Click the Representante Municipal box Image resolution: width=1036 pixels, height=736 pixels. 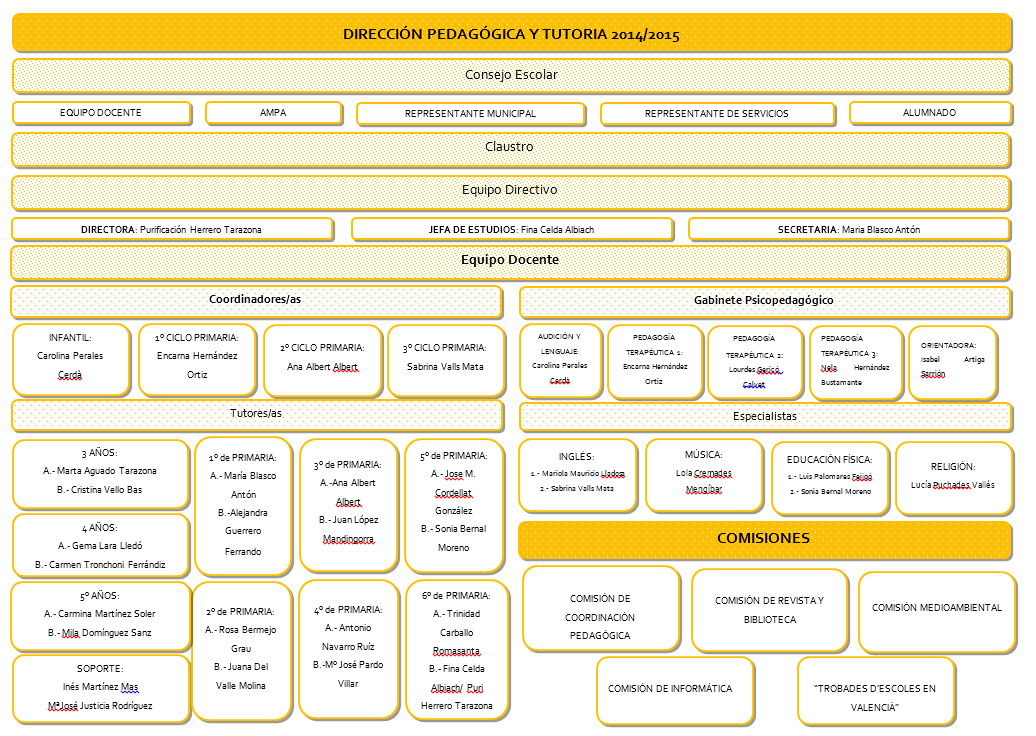click(470, 114)
